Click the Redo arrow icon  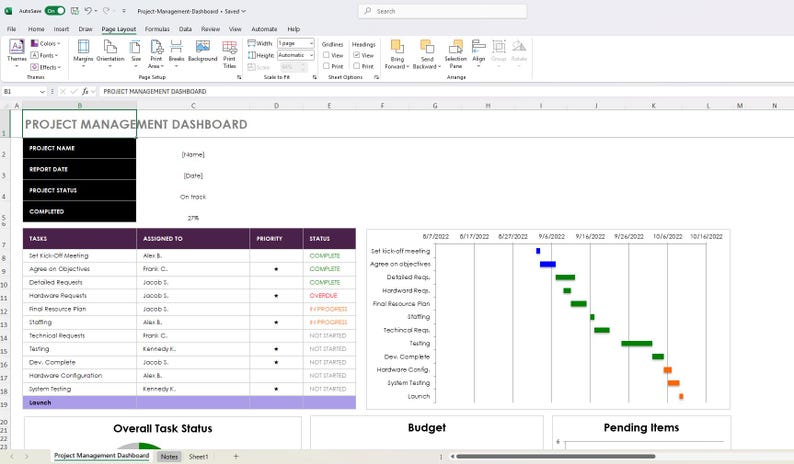coord(106,11)
